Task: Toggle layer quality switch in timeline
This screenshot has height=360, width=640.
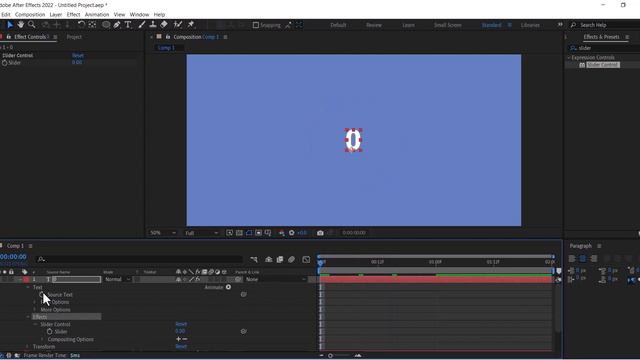Action: click(191, 279)
